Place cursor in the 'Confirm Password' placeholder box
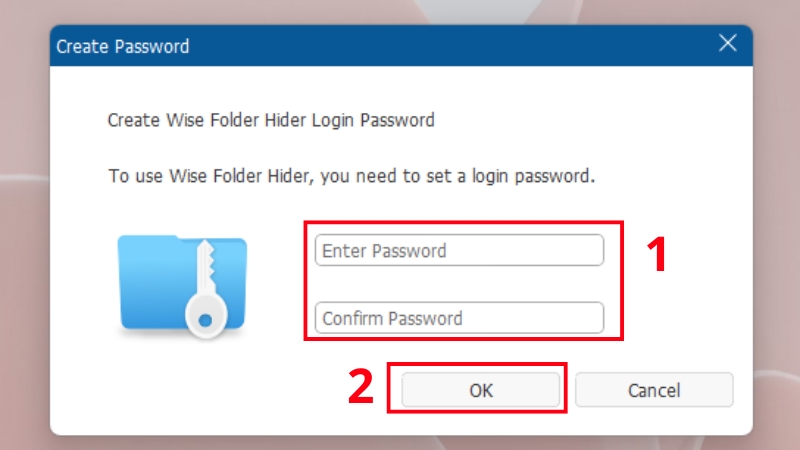The image size is (800, 450). click(459, 318)
